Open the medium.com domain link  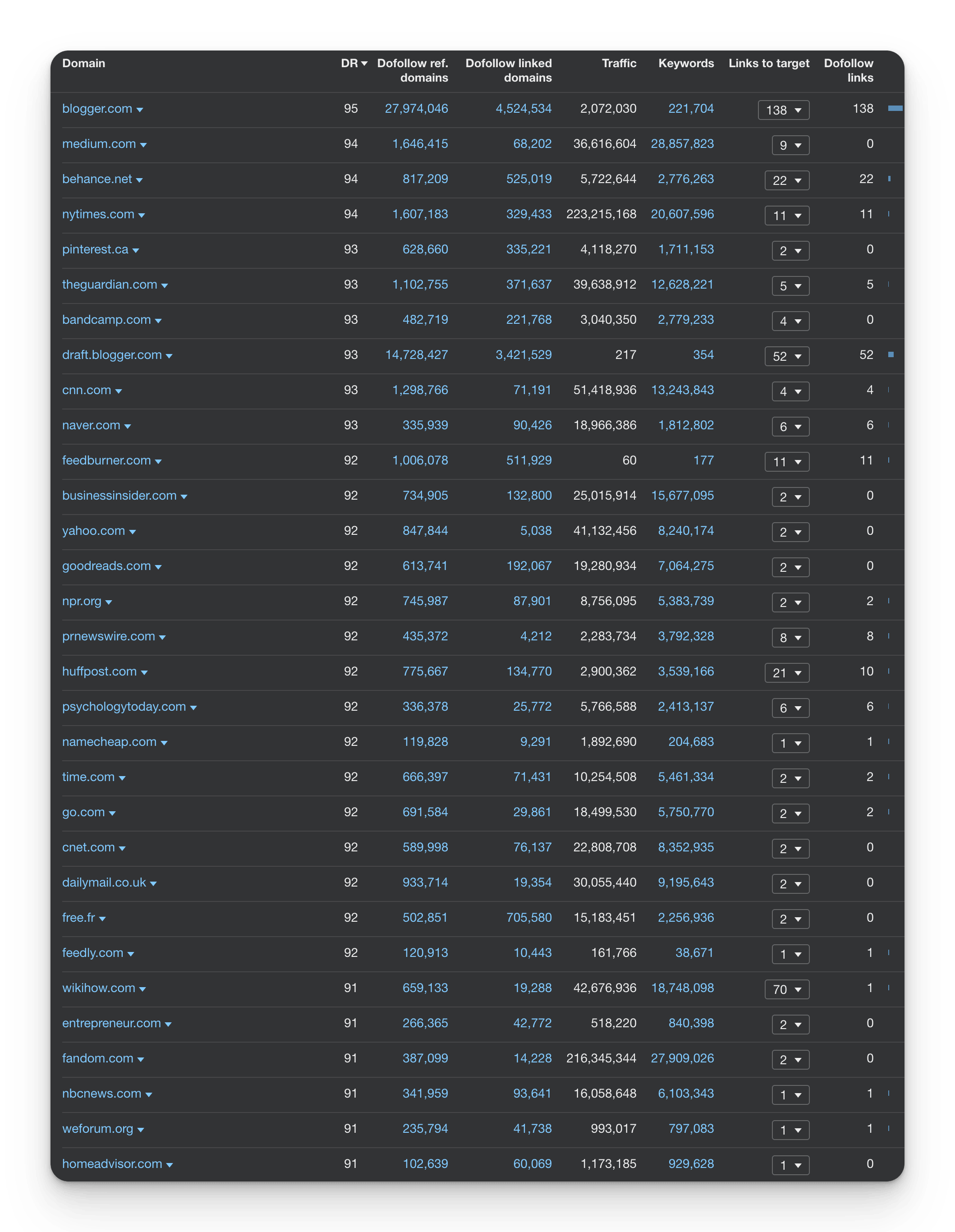click(99, 144)
